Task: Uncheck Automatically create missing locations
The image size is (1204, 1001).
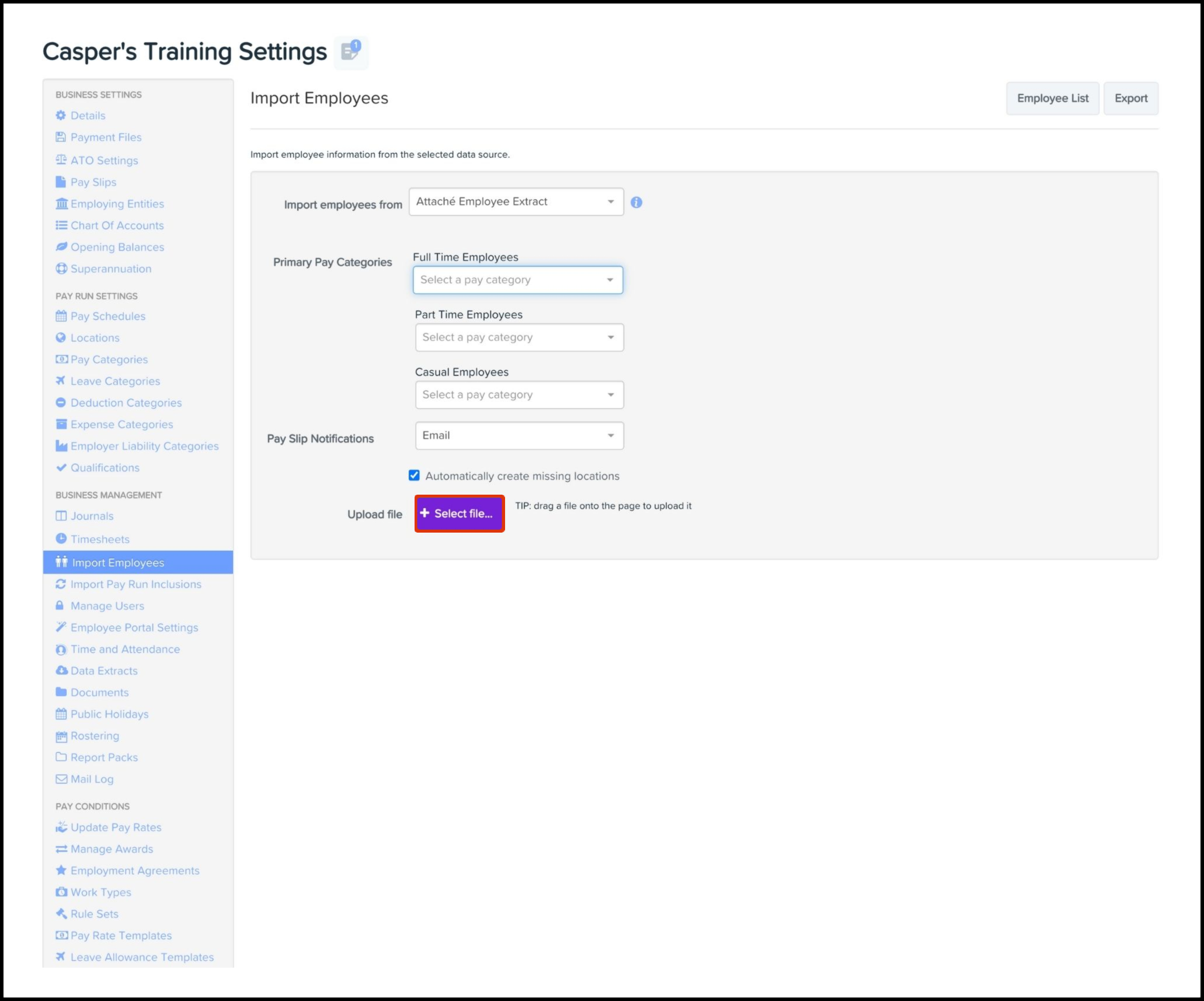Action: [x=414, y=475]
